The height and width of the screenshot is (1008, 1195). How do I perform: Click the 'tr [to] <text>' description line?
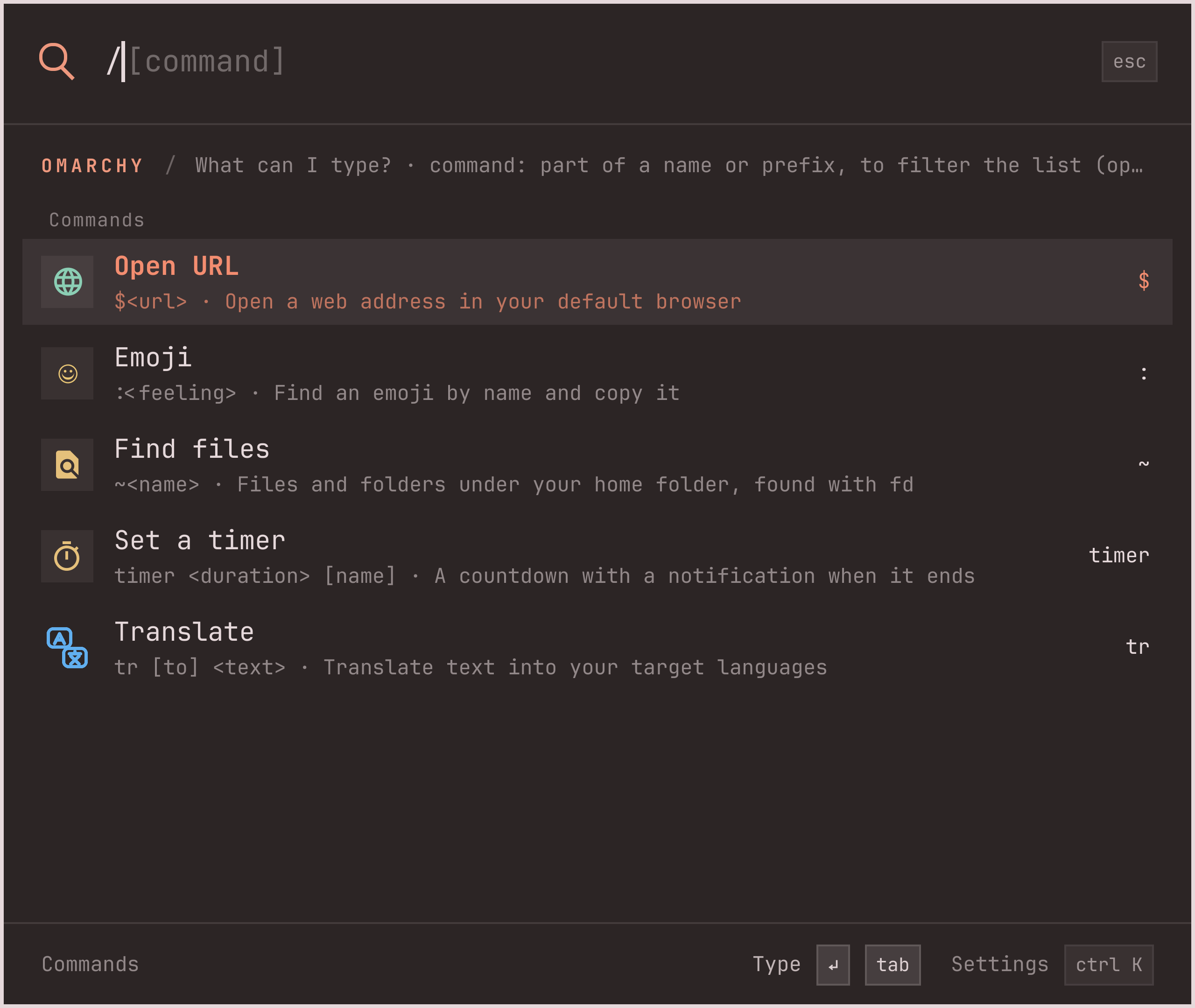coord(471,667)
